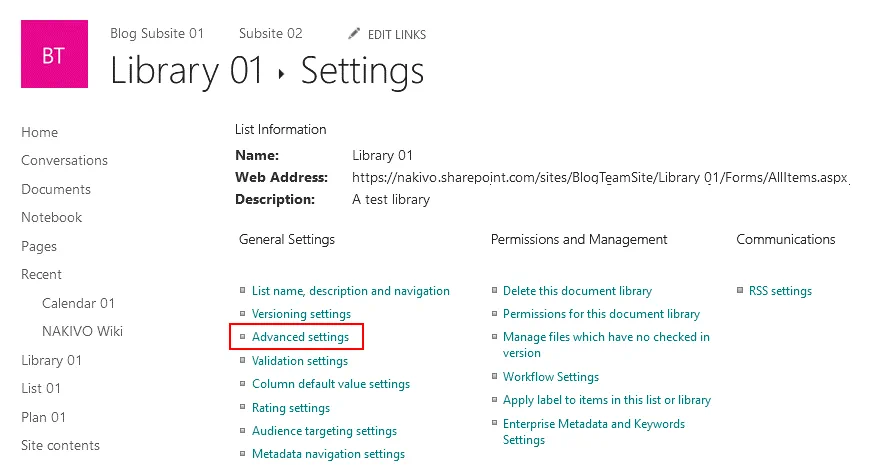Screen dimensions: 887x465
Task: Open Versioning settings
Action: 301,314
